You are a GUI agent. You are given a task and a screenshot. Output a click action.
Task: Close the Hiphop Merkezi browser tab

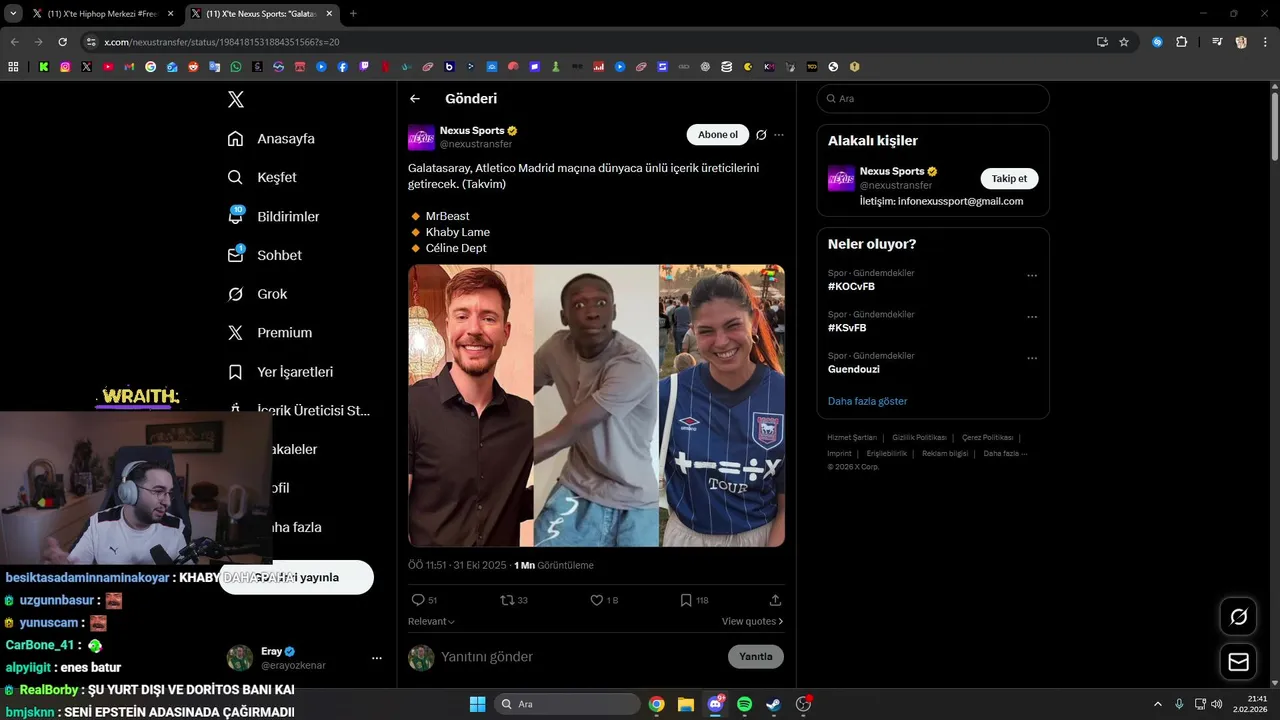pyautogui.click(x=171, y=14)
